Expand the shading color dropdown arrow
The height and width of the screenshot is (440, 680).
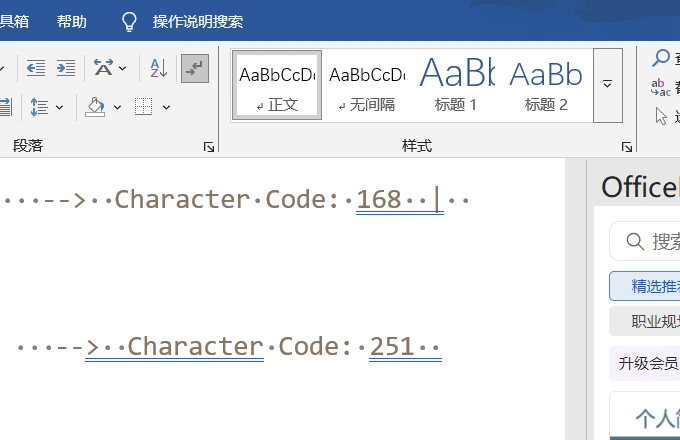(117, 107)
